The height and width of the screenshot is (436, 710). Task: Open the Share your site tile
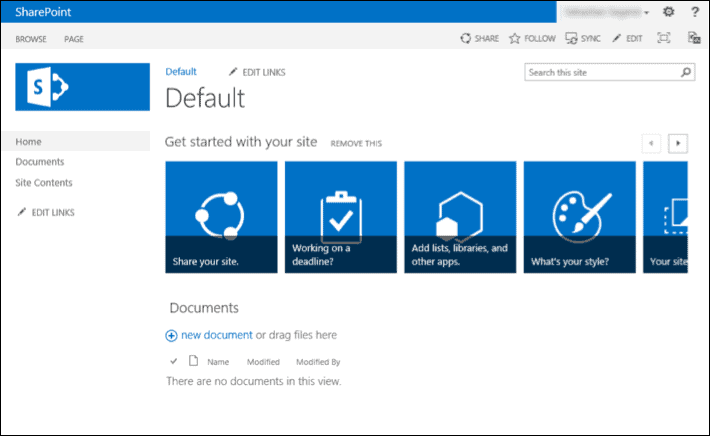pos(221,217)
